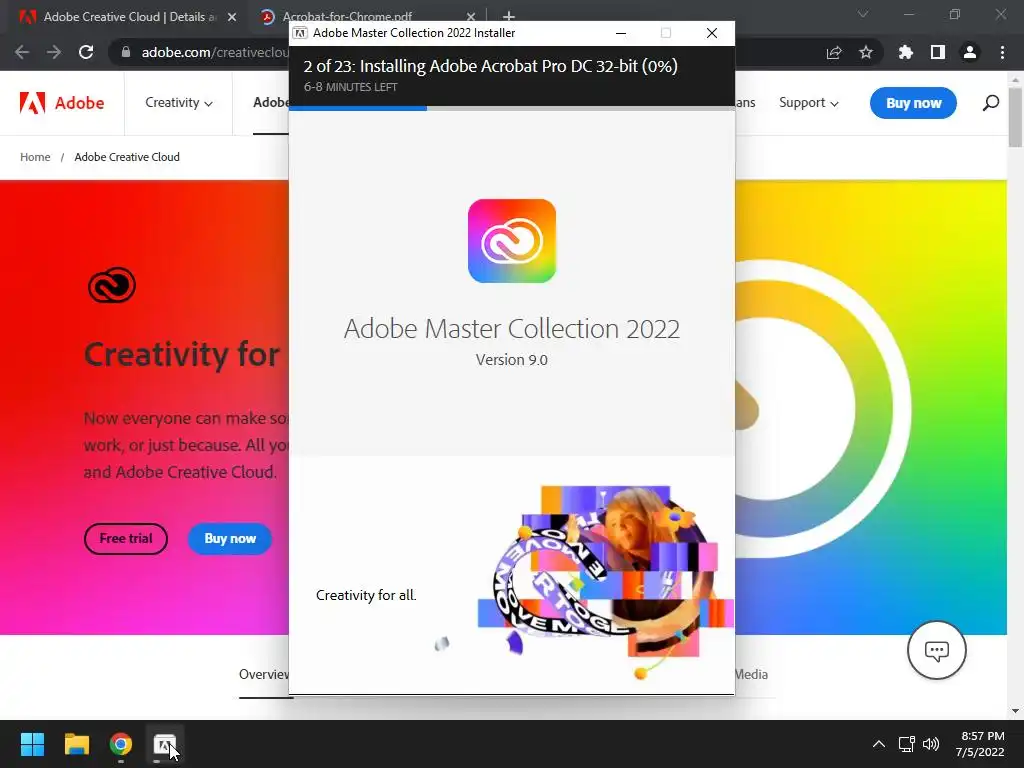Click the collage artwork in the installer
The image size is (1024, 768).
(605, 581)
